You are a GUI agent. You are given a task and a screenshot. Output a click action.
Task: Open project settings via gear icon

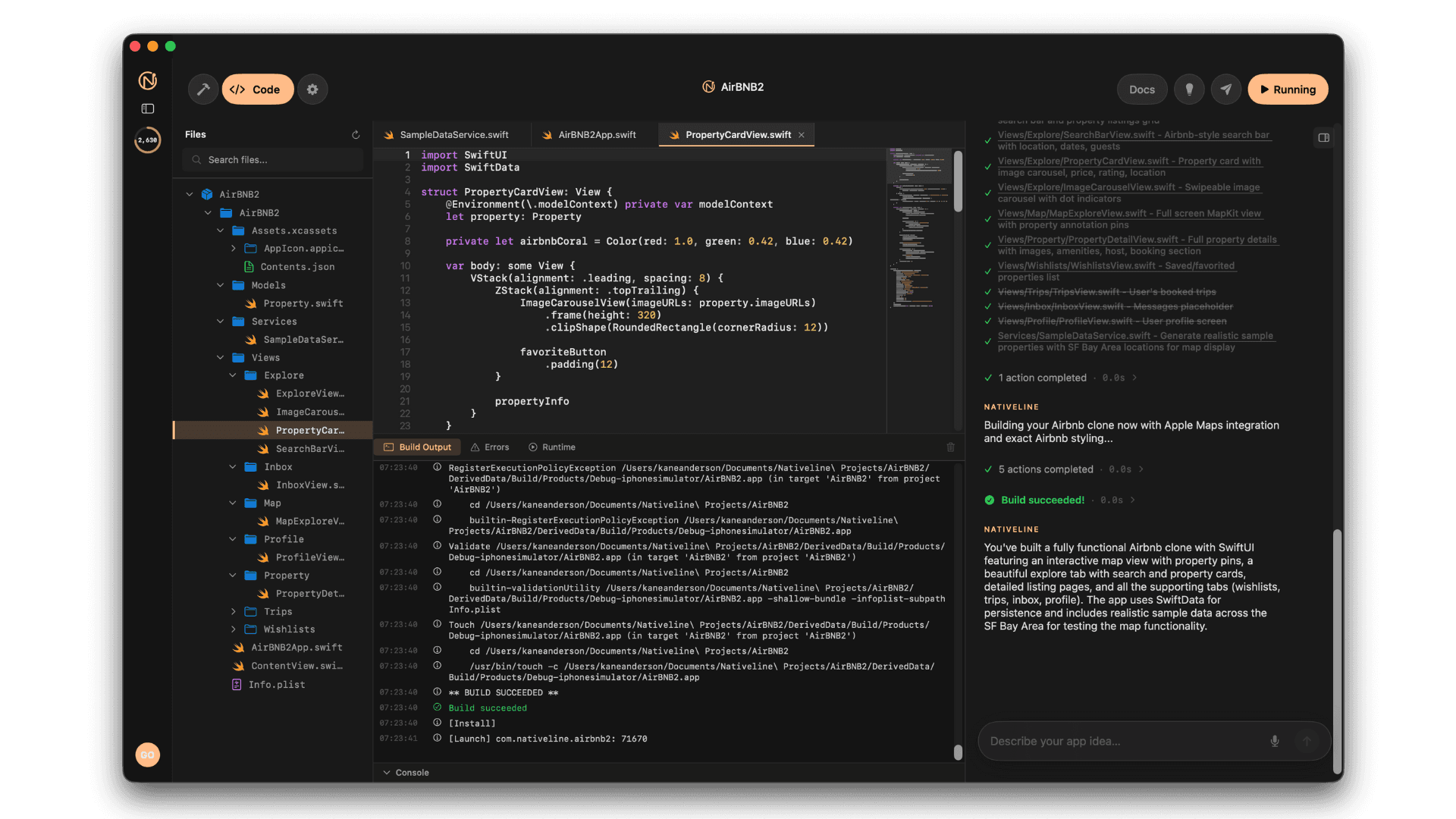[312, 89]
